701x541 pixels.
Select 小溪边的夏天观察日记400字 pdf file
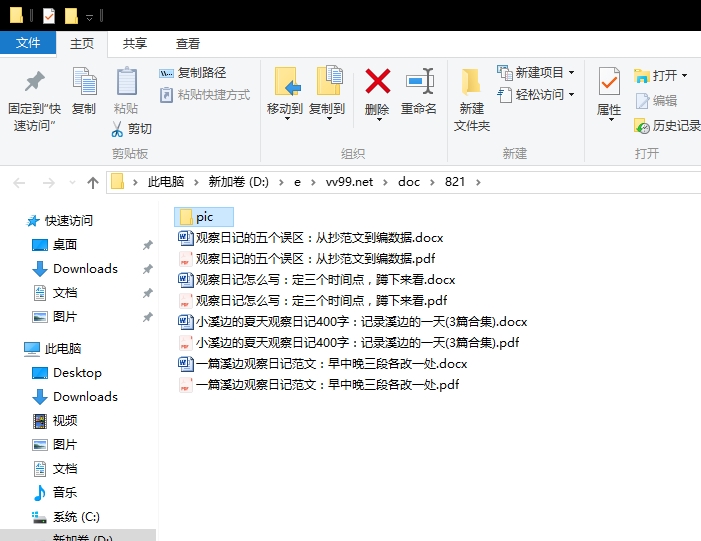point(349,343)
